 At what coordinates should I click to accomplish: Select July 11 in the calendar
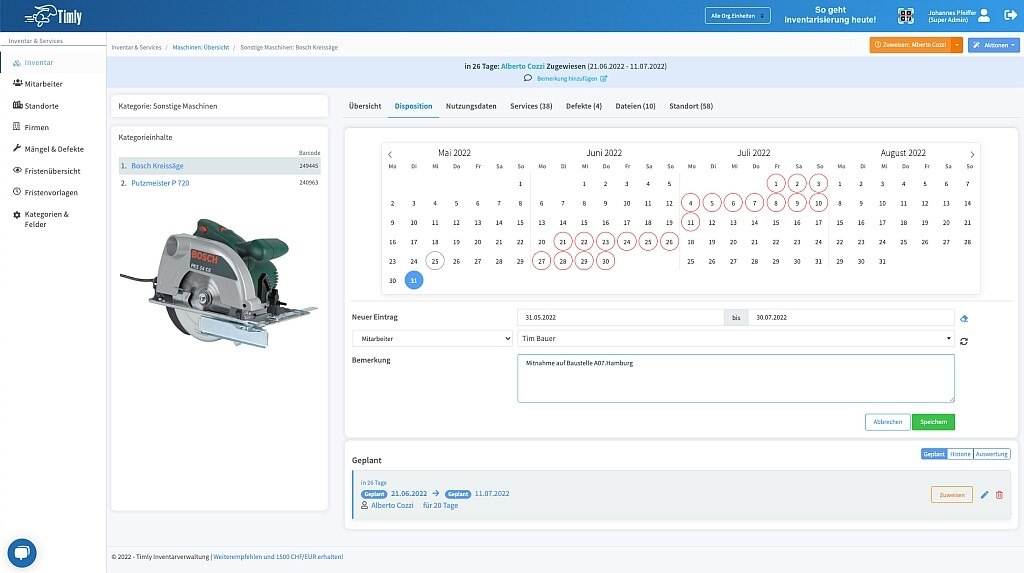click(690, 222)
